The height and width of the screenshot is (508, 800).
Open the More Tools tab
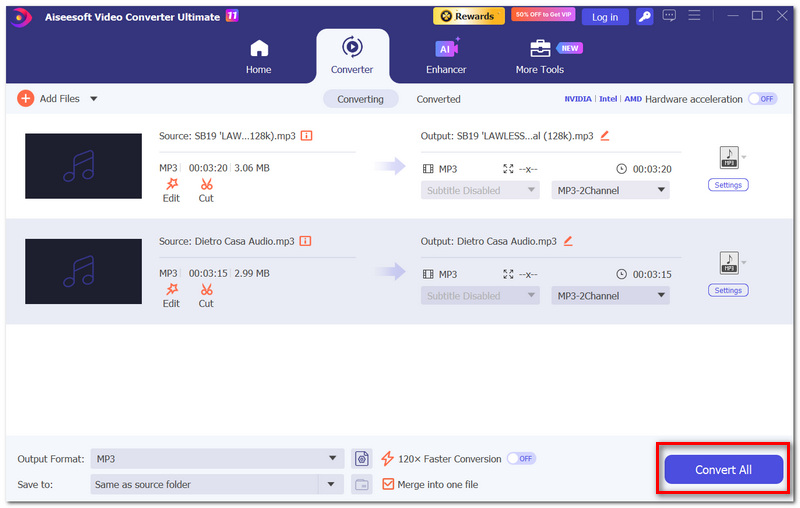[x=540, y=57]
